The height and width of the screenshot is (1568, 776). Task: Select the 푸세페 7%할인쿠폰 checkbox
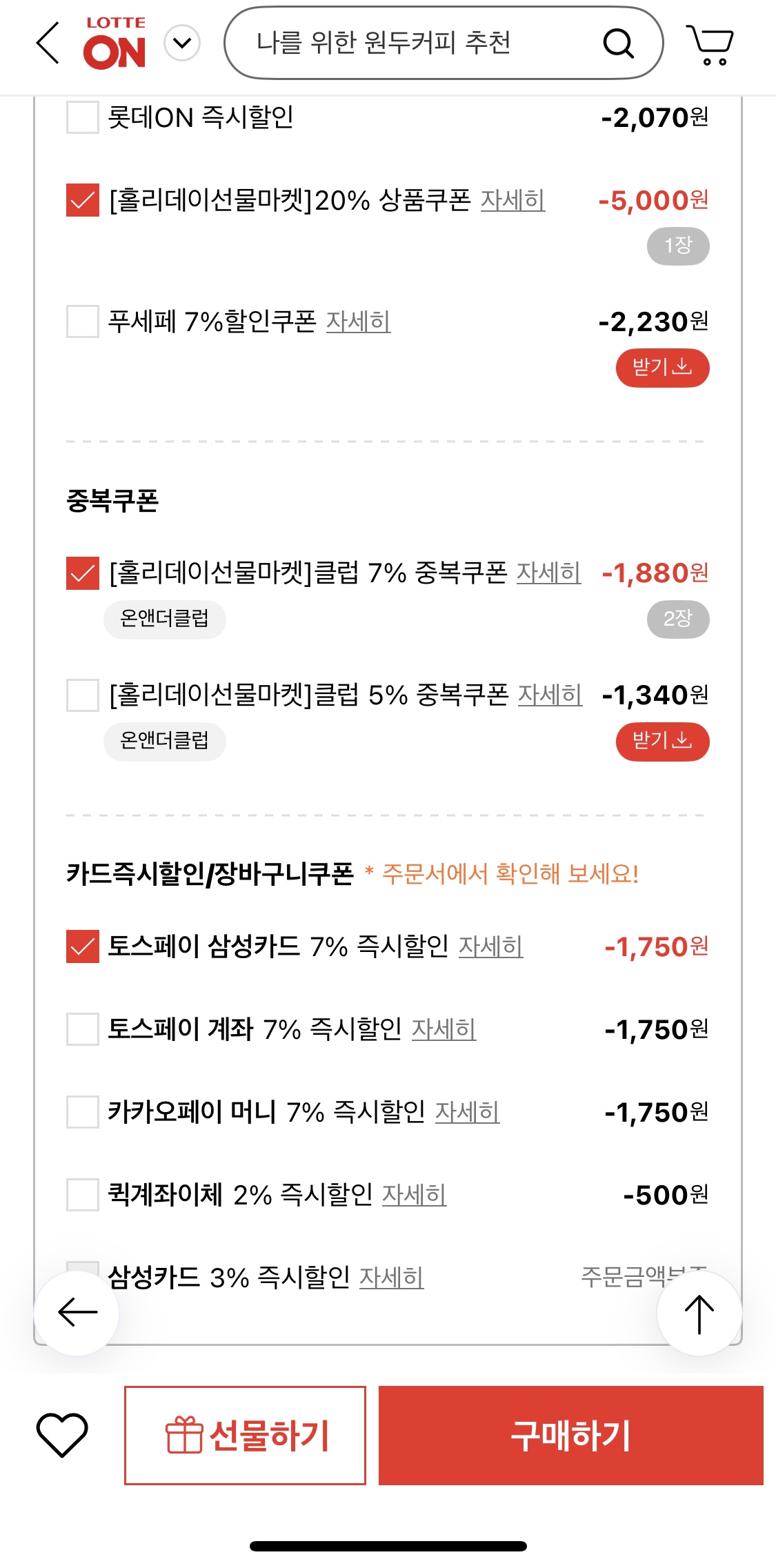tap(83, 321)
